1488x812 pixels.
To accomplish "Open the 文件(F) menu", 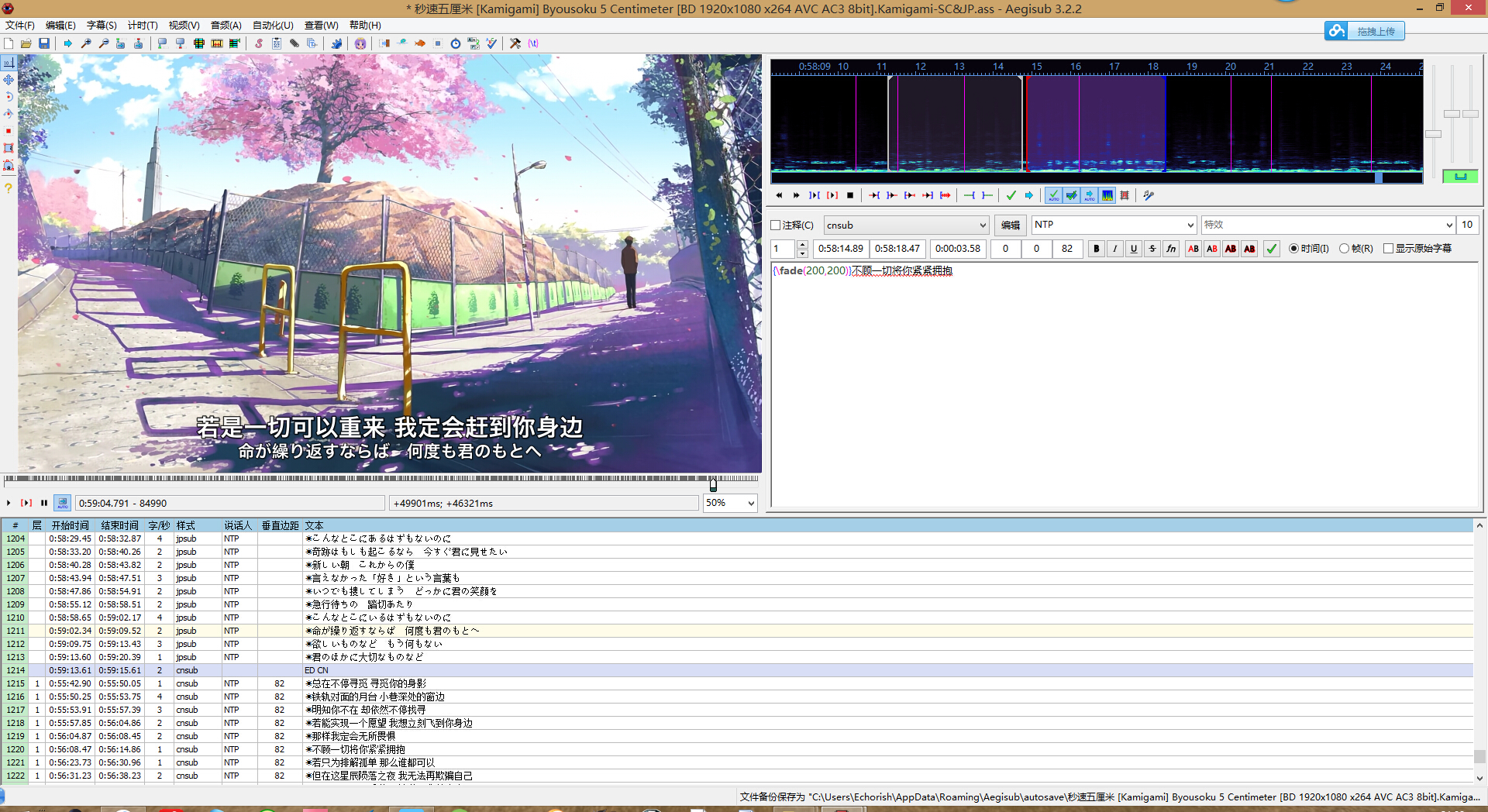I will [x=20, y=26].
